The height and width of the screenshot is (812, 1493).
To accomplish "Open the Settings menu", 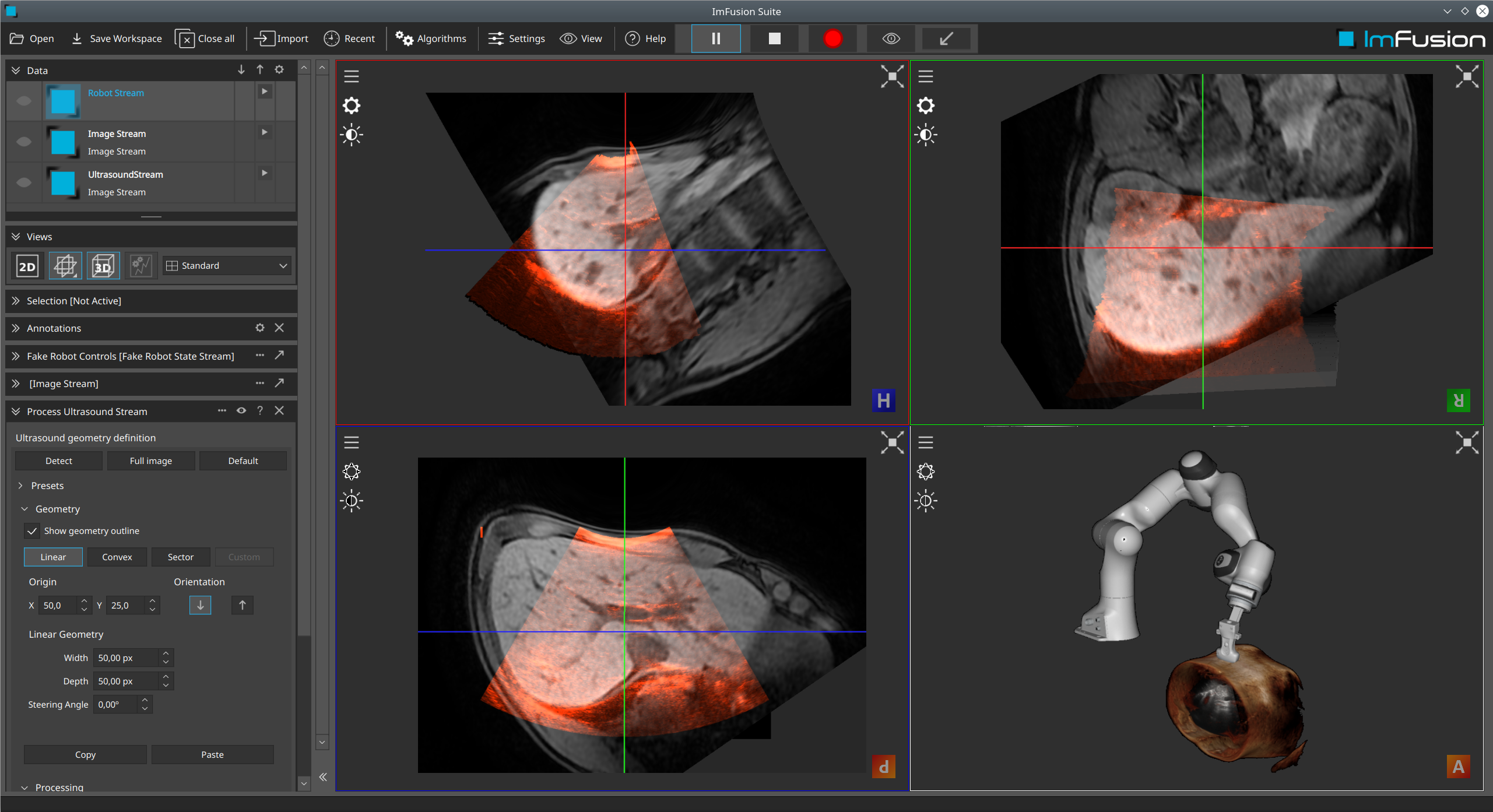I will [517, 38].
